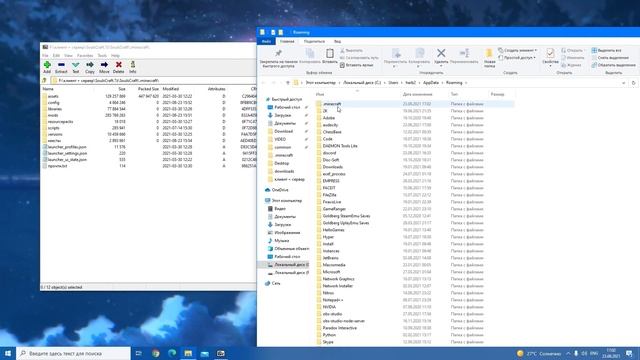Screen dimensions: 640x360
Task: Open the blue Файл tab in Explorer
Action: (267, 41)
